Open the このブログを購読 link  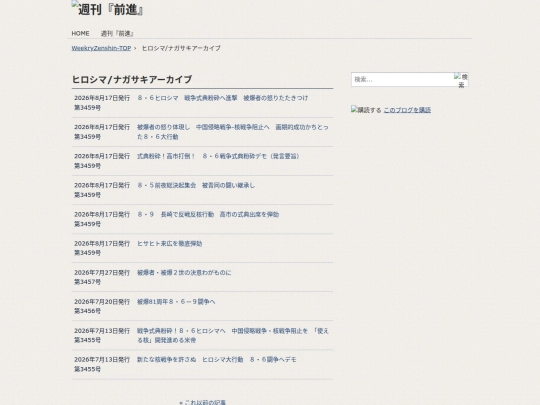[x=407, y=110]
